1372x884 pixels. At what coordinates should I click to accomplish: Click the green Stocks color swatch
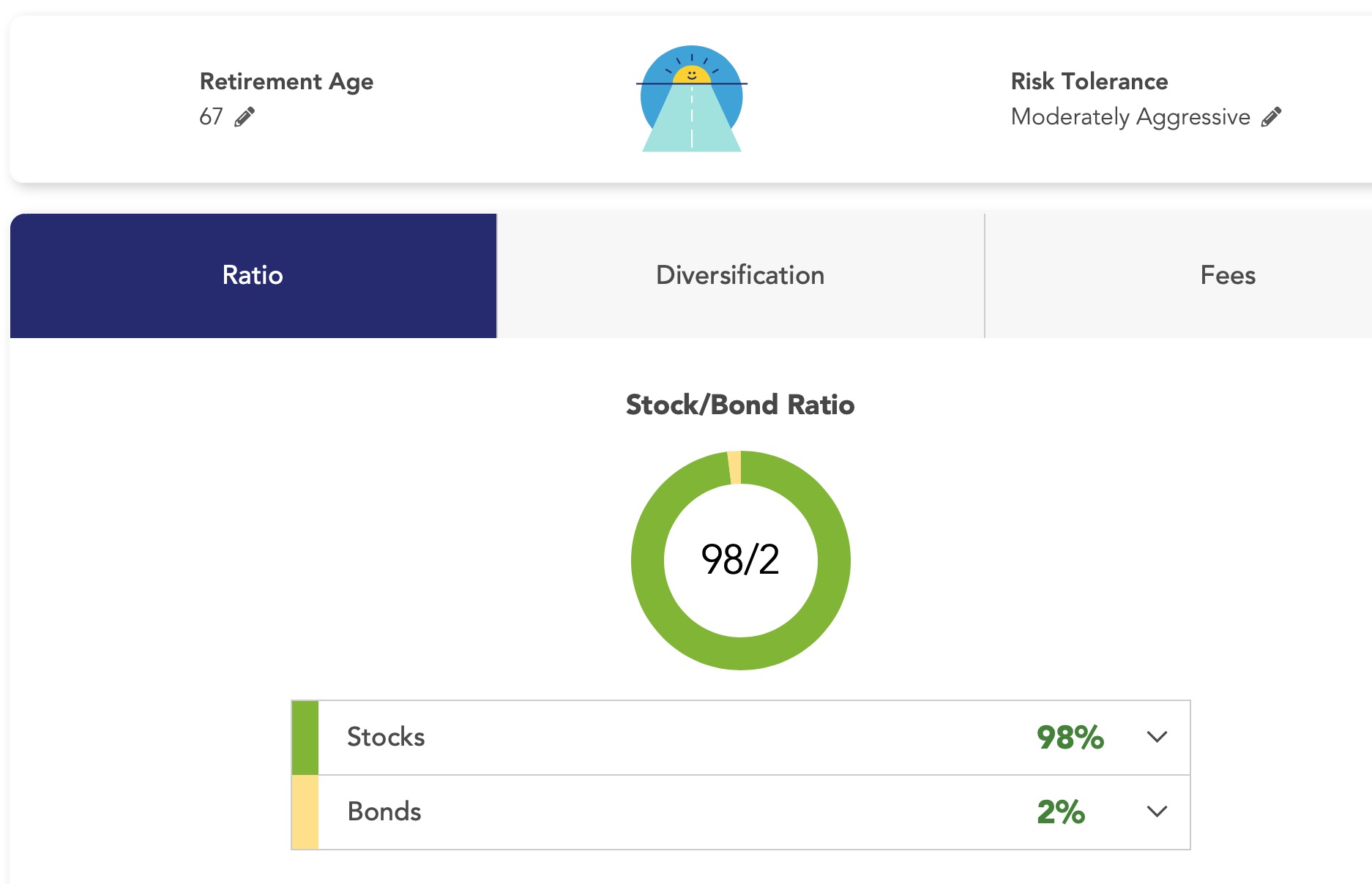tap(305, 738)
